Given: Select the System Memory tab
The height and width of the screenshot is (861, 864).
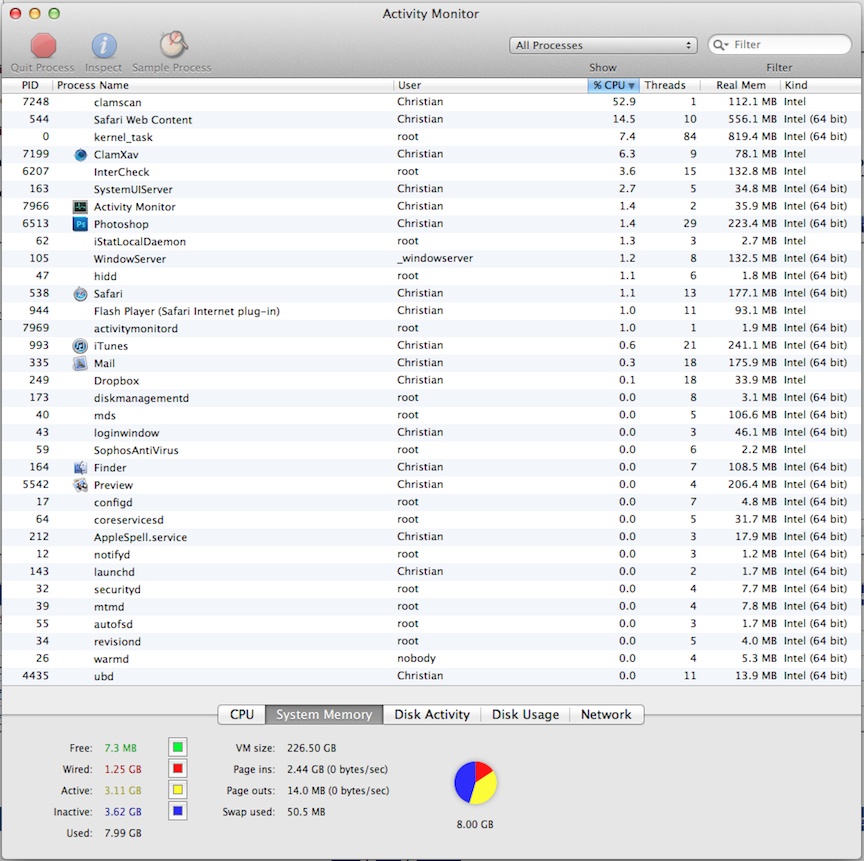Looking at the screenshot, I should (x=324, y=714).
